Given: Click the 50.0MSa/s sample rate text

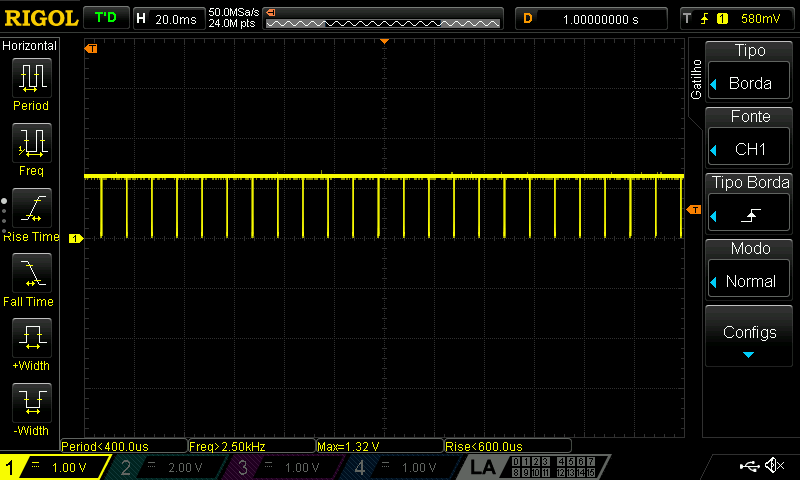Looking at the screenshot, I should (x=234, y=12).
